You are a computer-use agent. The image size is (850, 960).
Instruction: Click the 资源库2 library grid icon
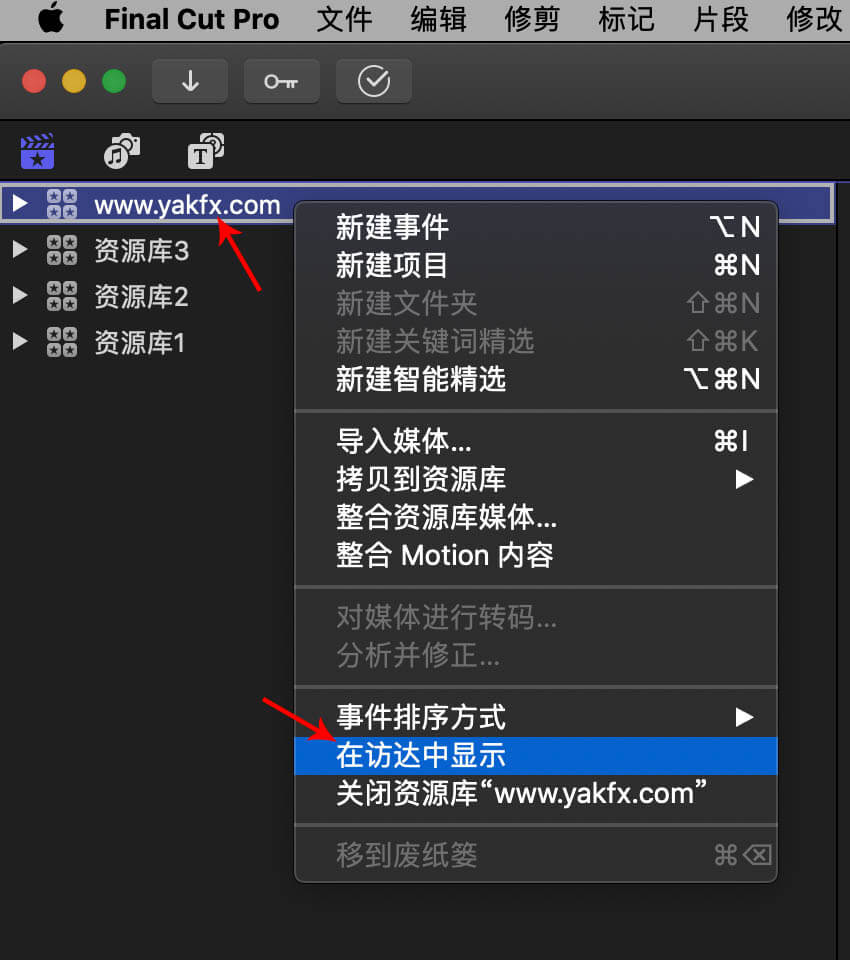(62, 296)
